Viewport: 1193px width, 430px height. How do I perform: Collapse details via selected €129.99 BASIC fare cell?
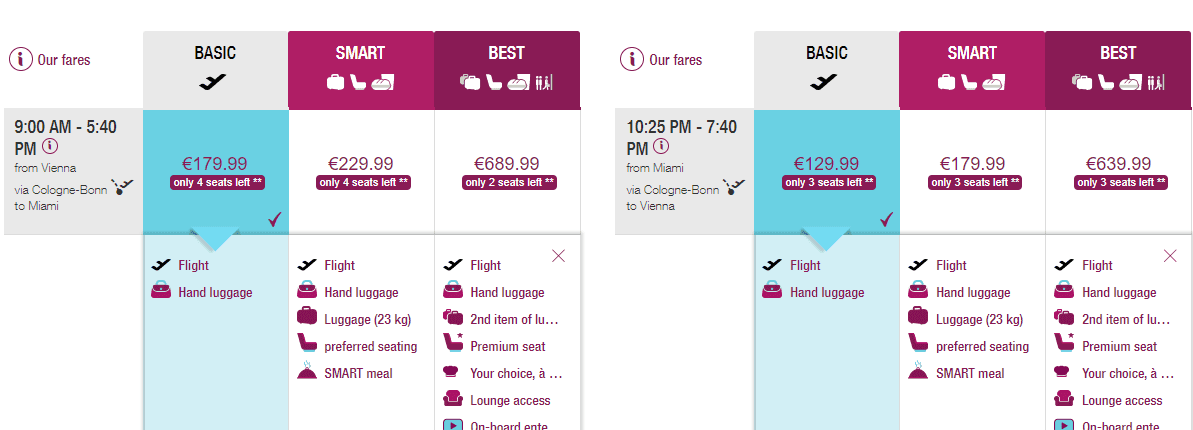click(x=827, y=172)
